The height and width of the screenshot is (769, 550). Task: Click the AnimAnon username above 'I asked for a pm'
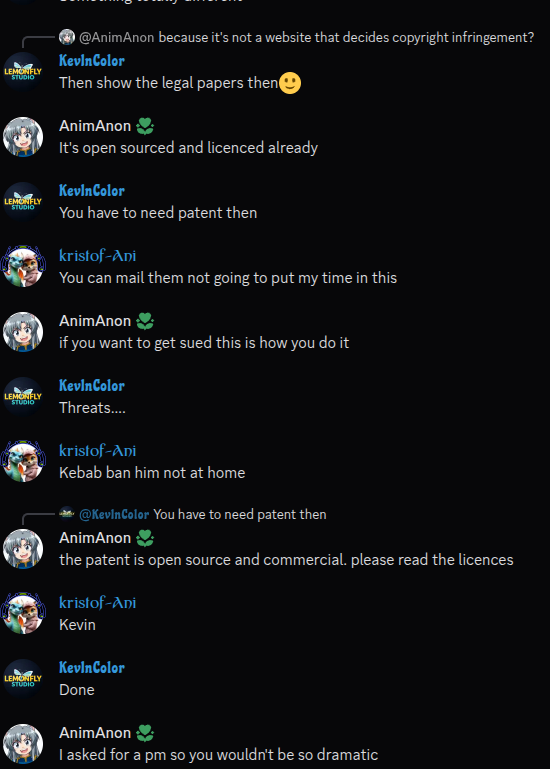[95, 733]
